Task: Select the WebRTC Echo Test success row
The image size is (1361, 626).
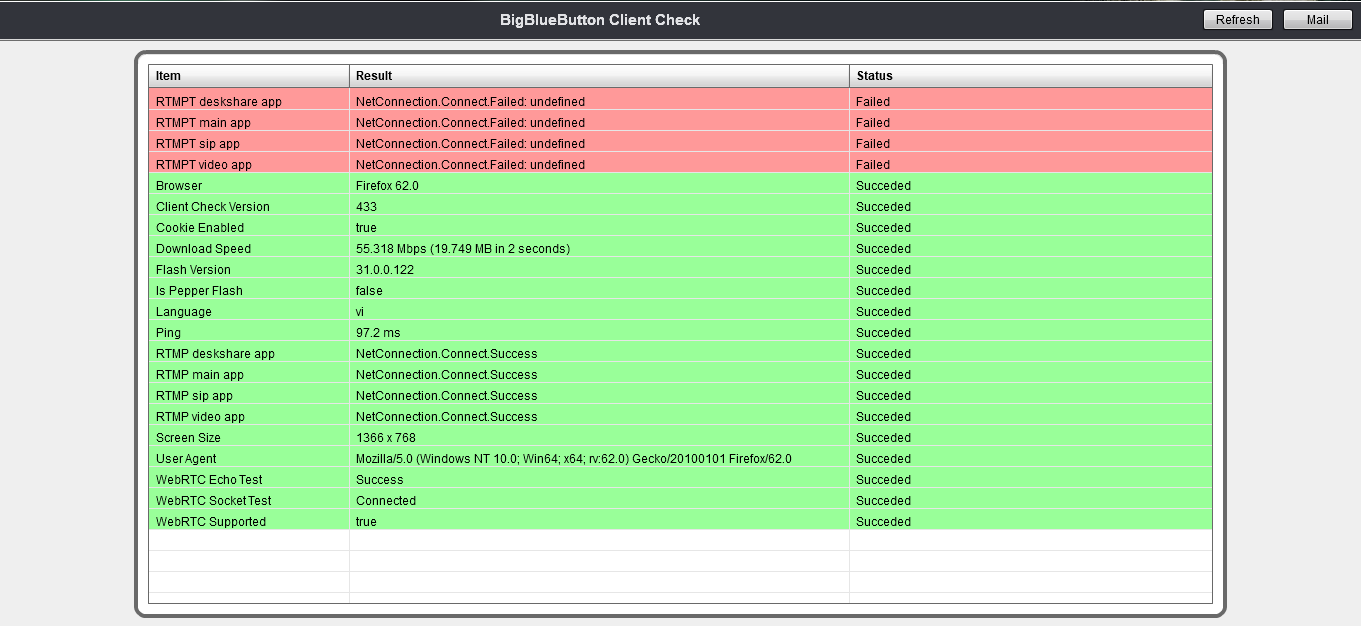Action: point(379,479)
